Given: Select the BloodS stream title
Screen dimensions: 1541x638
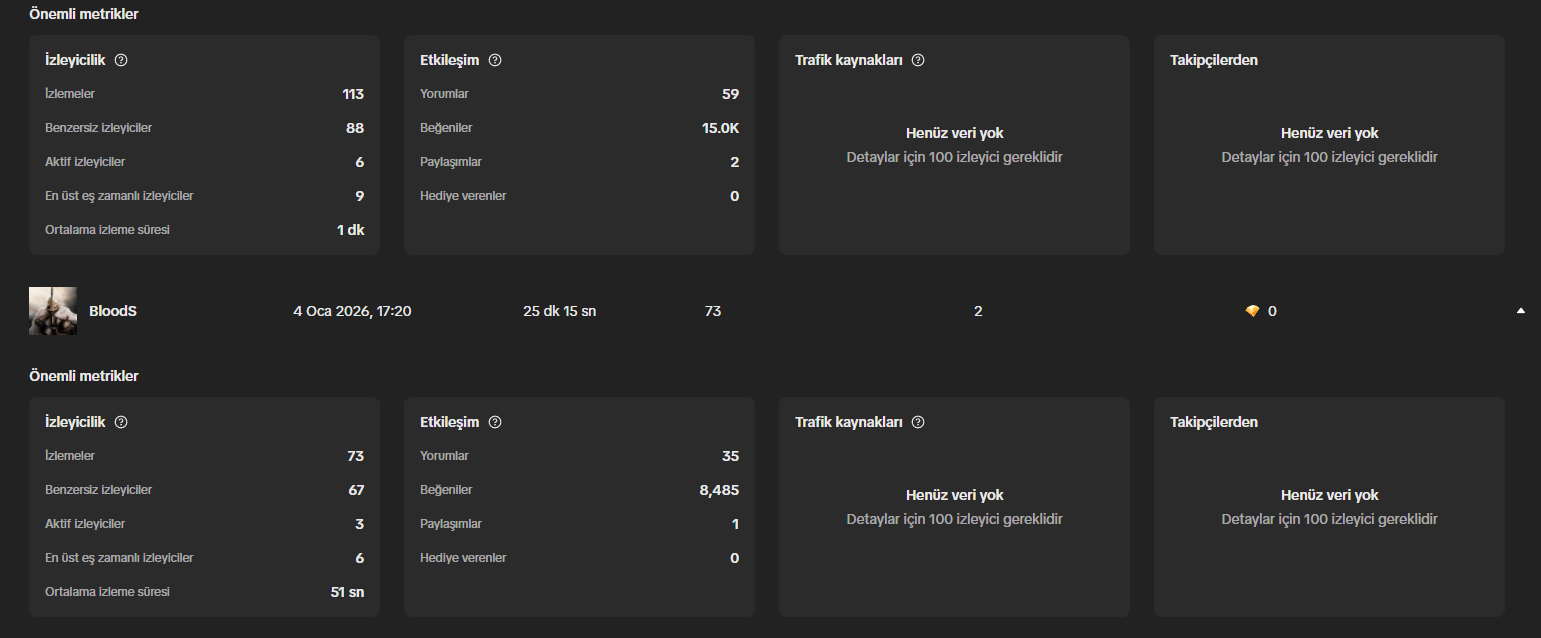Looking at the screenshot, I should point(113,311).
